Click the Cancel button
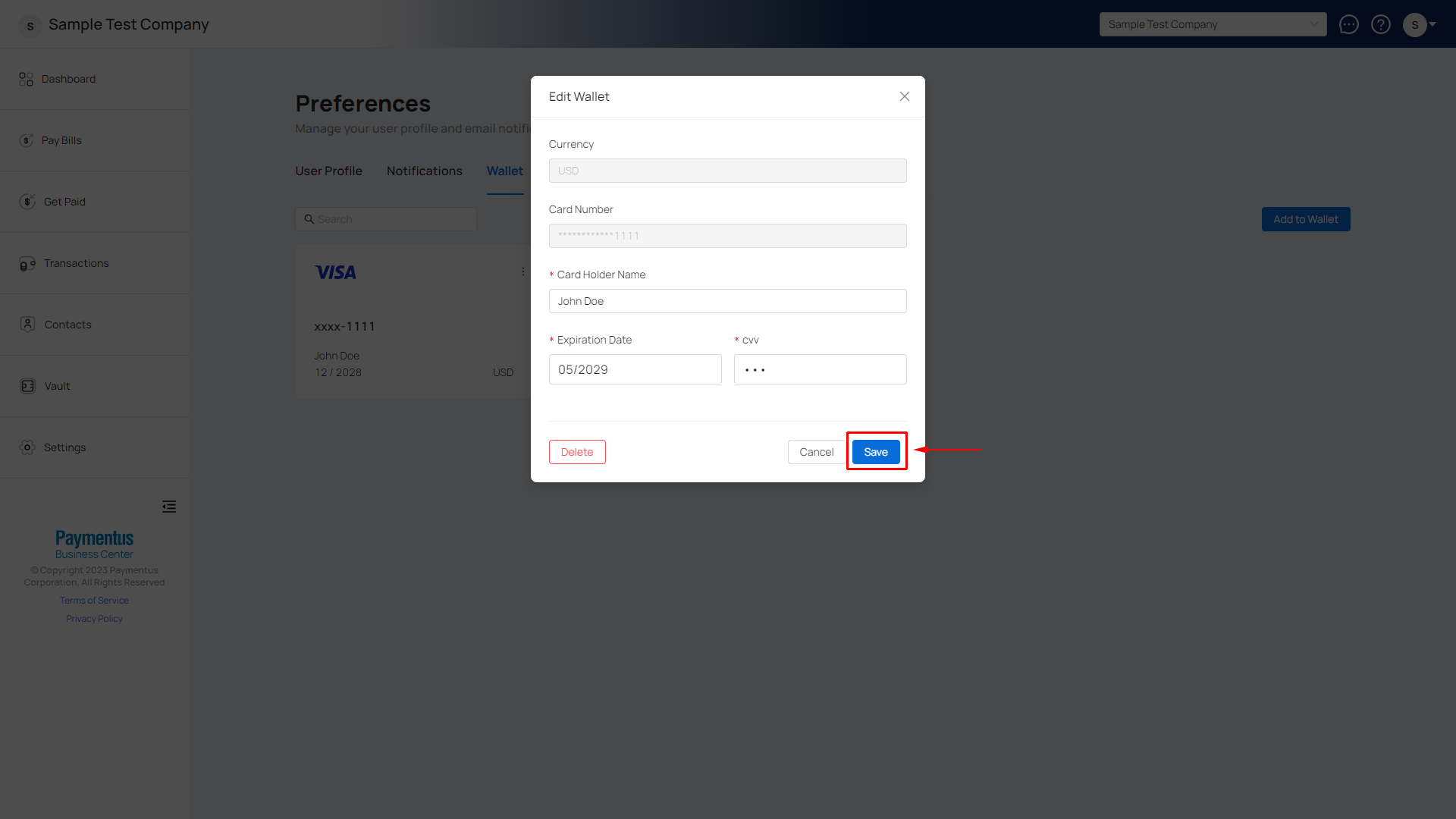 [x=816, y=452]
